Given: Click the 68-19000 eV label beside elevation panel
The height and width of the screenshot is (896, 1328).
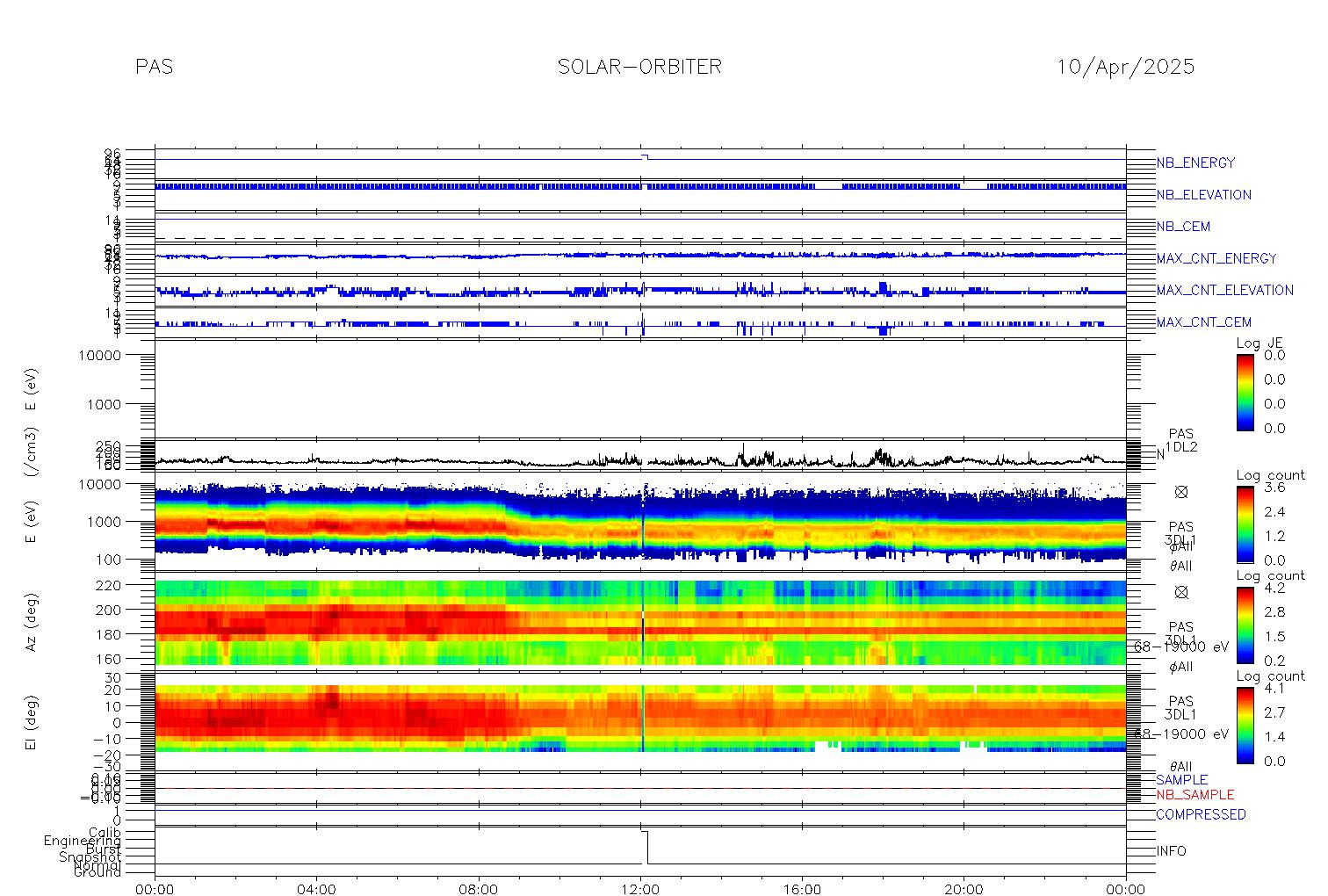Looking at the screenshot, I should (x=1181, y=733).
